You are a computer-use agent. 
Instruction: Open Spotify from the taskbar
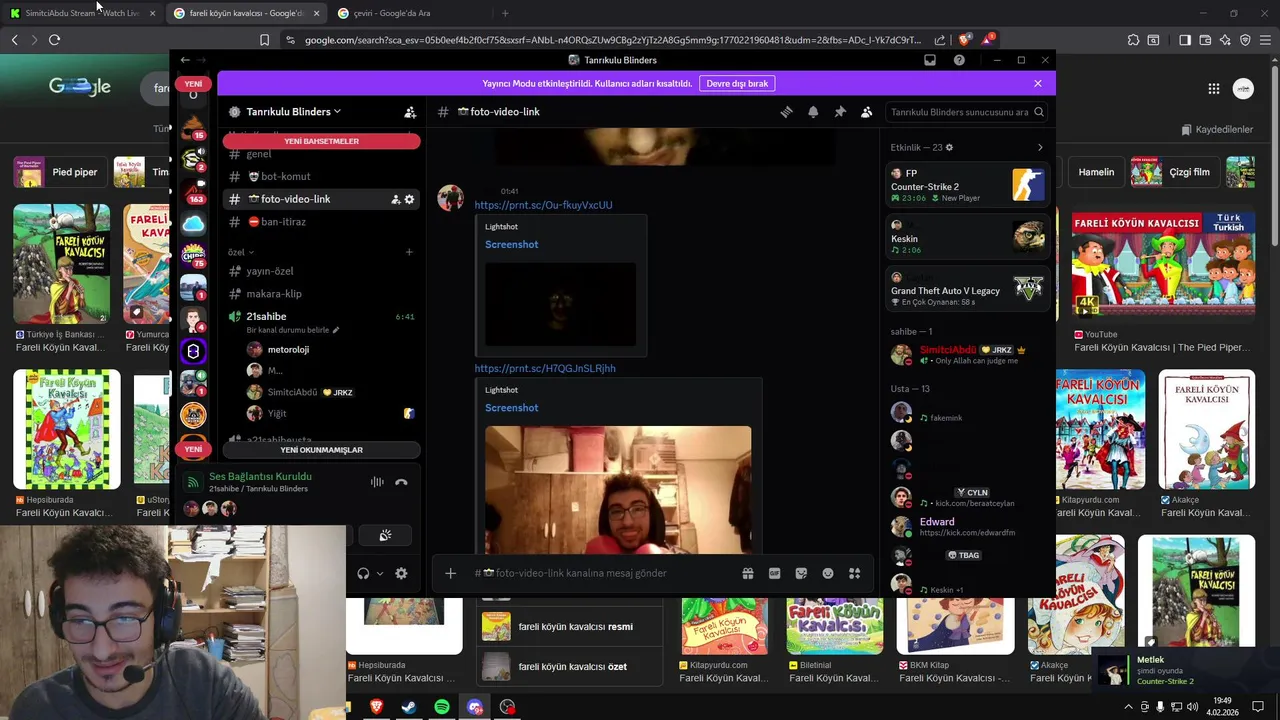click(442, 707)
